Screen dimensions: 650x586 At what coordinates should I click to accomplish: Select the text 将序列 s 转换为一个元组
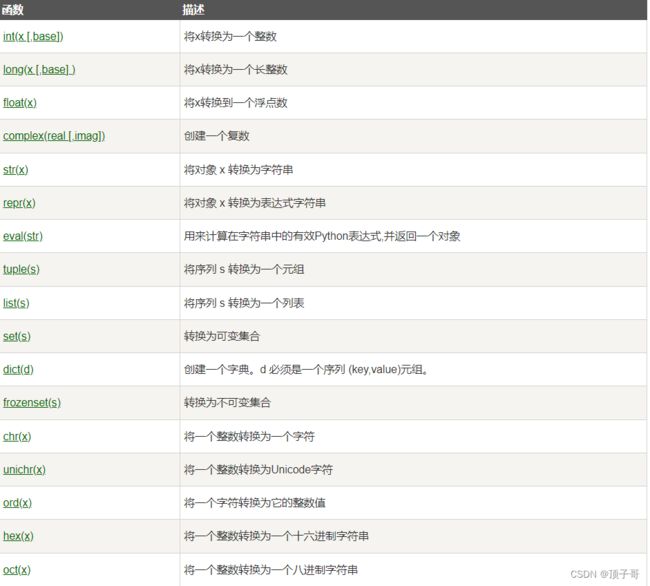click(x=244, y=269)
